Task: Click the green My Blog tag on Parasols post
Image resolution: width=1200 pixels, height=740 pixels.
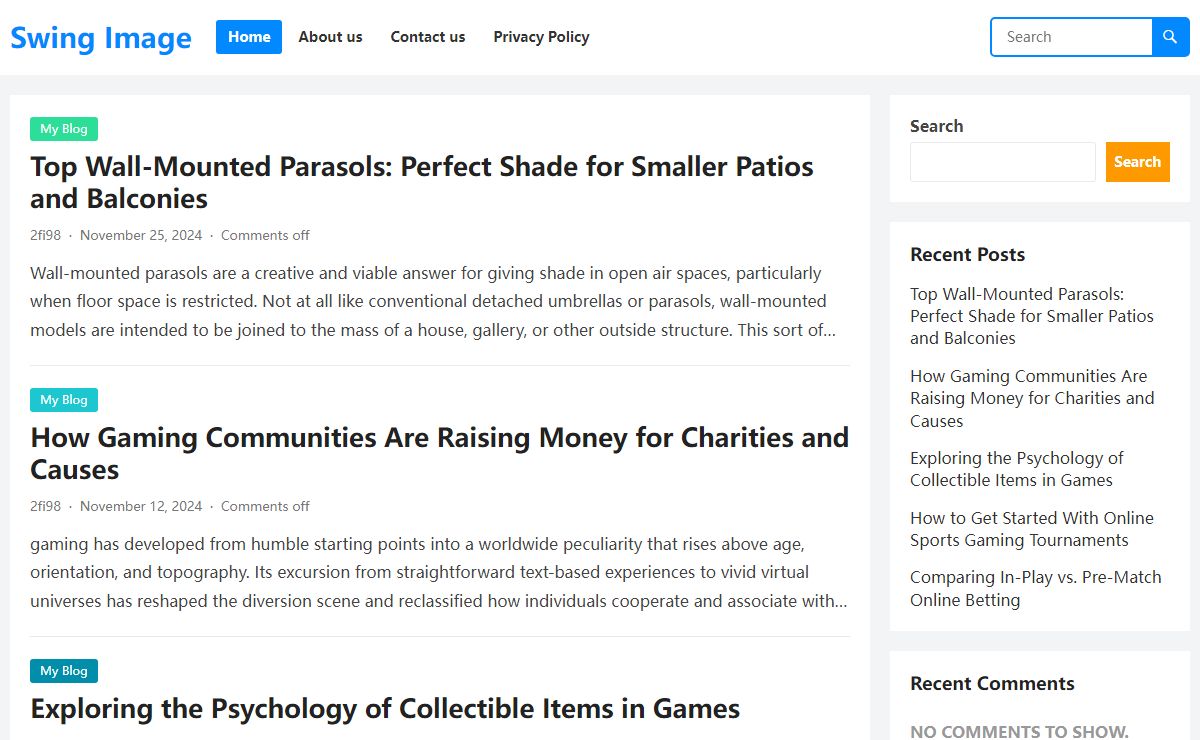Action: tap(64, 129)
